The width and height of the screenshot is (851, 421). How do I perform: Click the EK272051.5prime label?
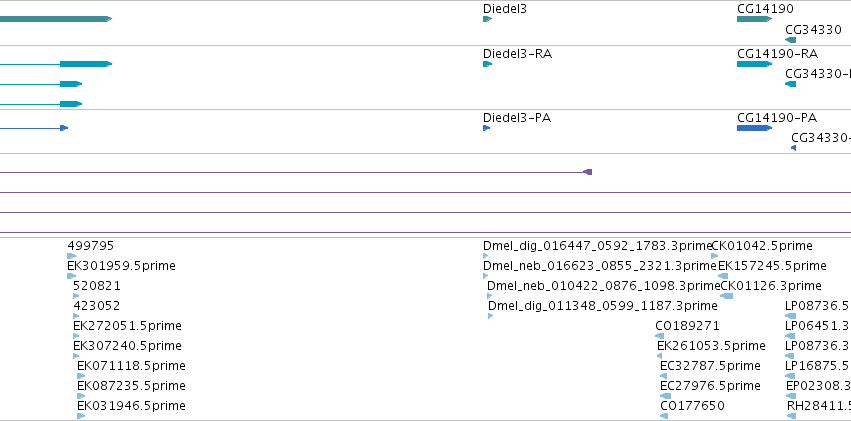[128, 326]
